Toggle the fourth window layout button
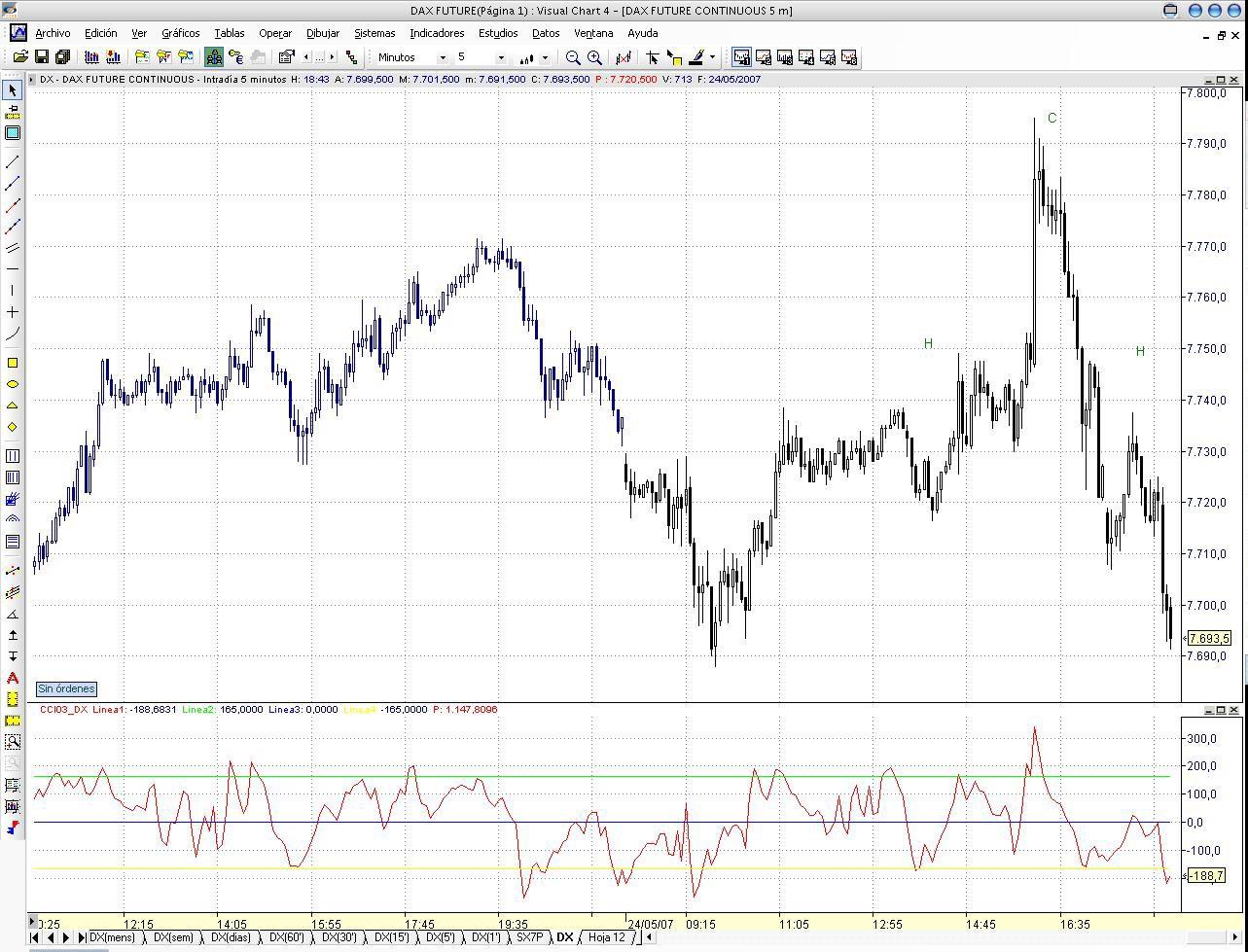The image size is (1248, 952). coord(806,57)
